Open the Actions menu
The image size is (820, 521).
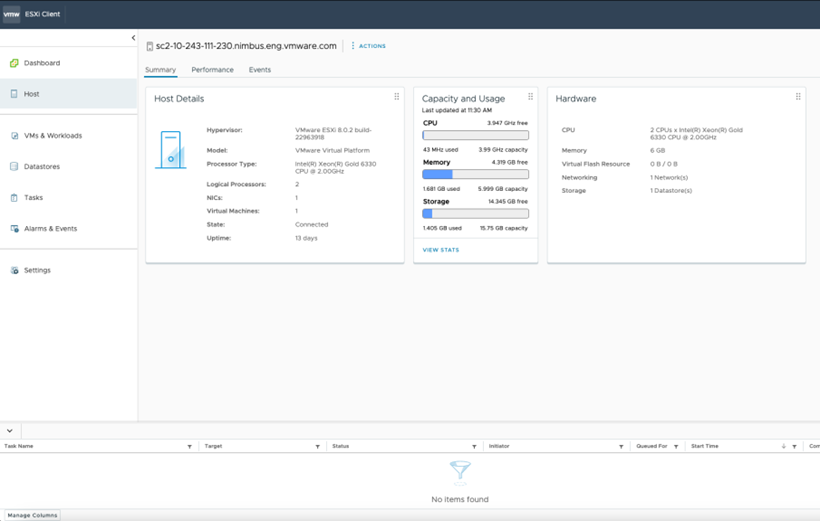369,46
